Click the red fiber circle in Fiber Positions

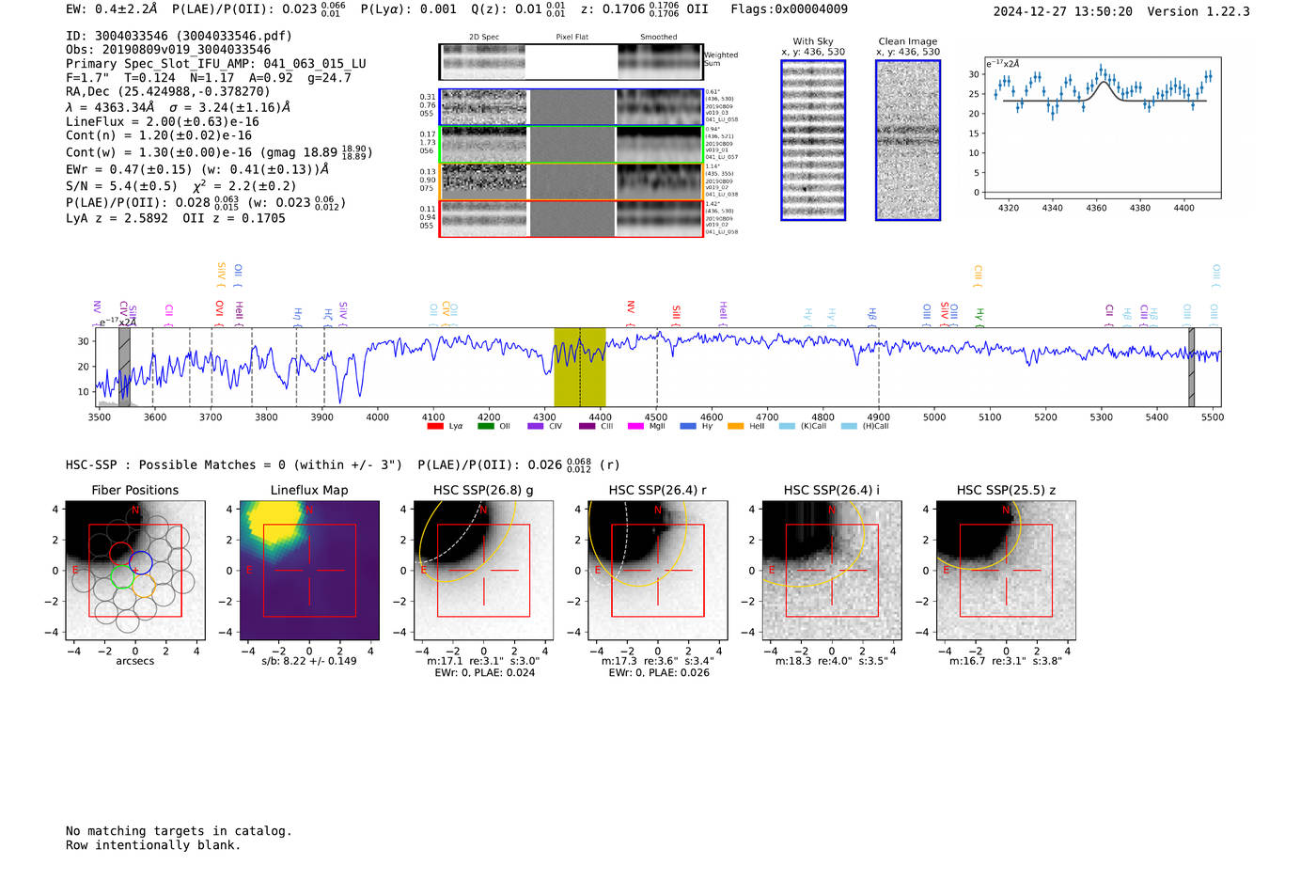[x=120, y=554]
